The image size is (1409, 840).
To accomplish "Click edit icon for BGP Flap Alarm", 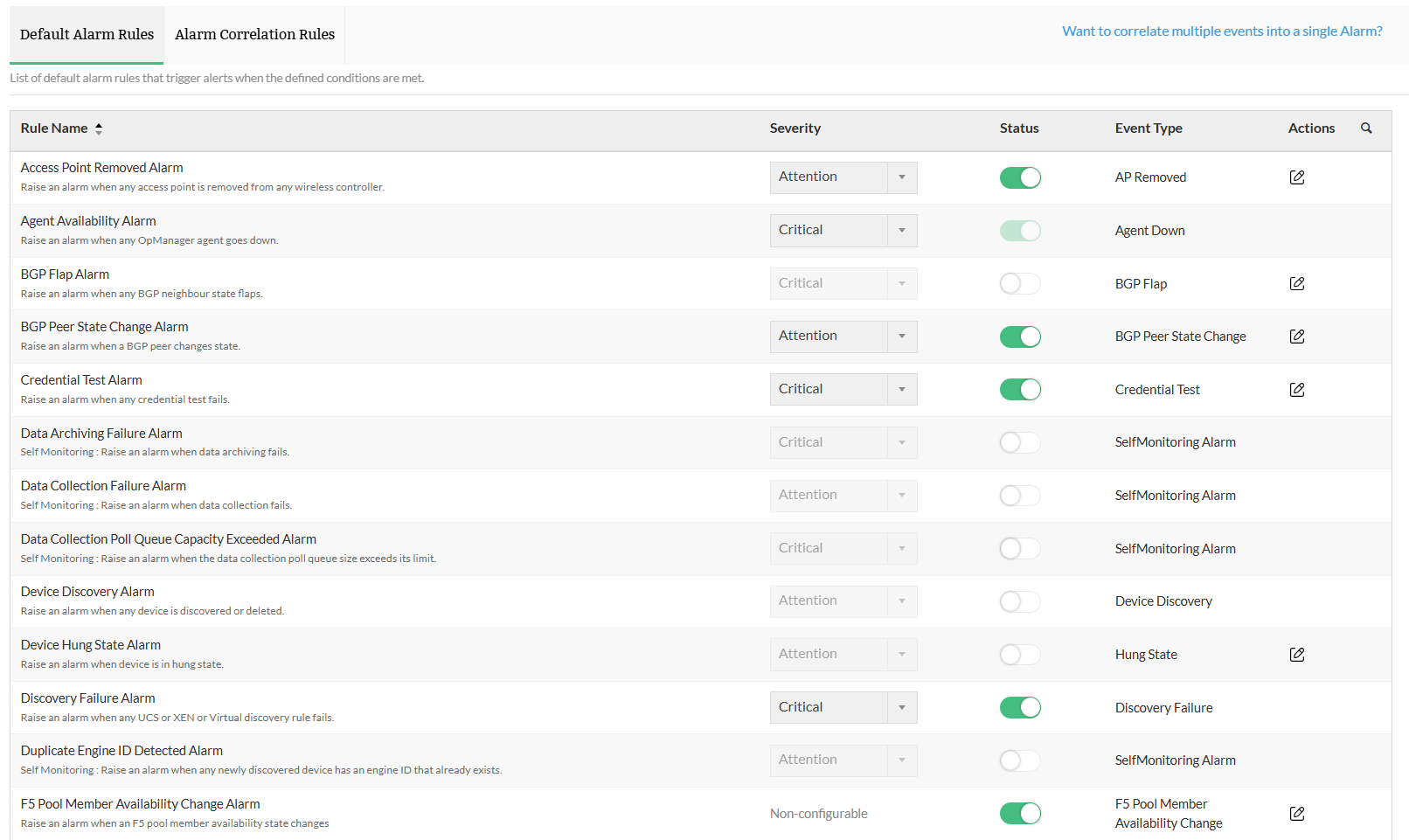I will coord(1297,283).
